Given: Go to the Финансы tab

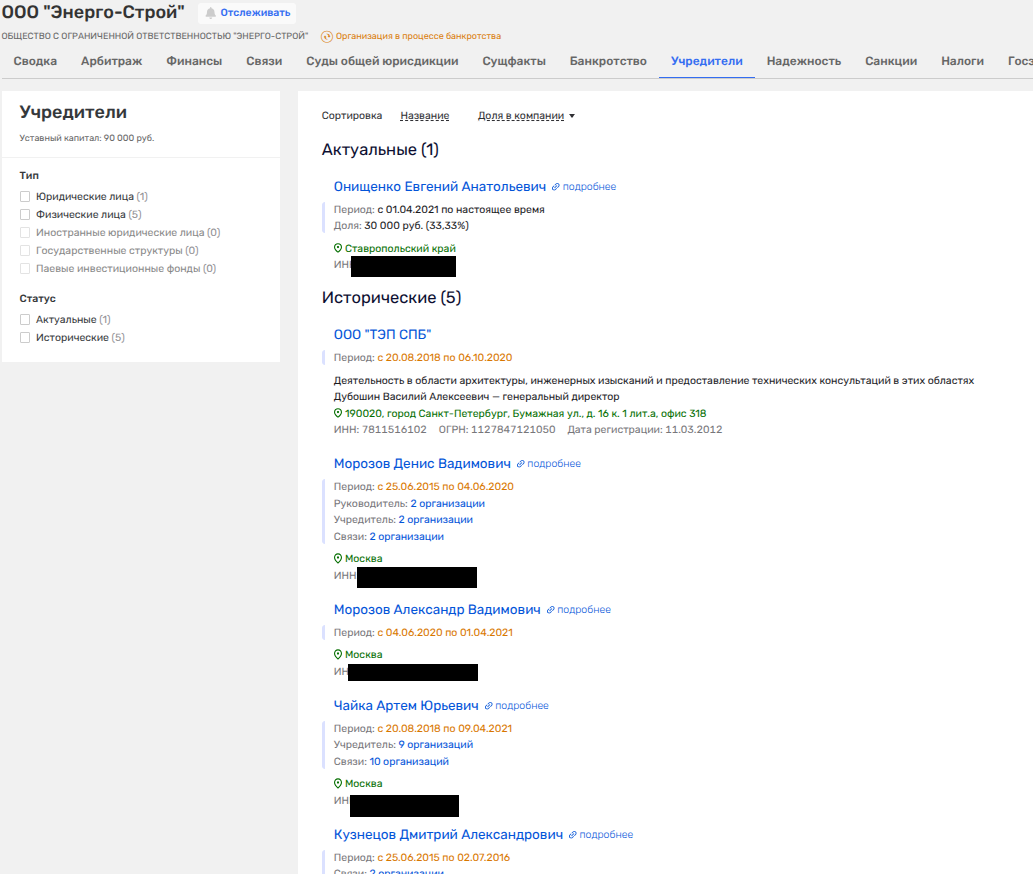Looking at the screenshot, I should coord(194,61).
